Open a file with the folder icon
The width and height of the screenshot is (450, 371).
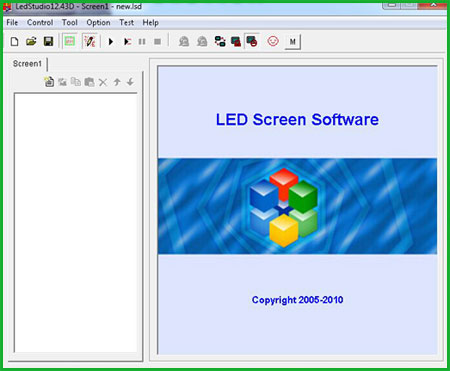tap(31, 42)
